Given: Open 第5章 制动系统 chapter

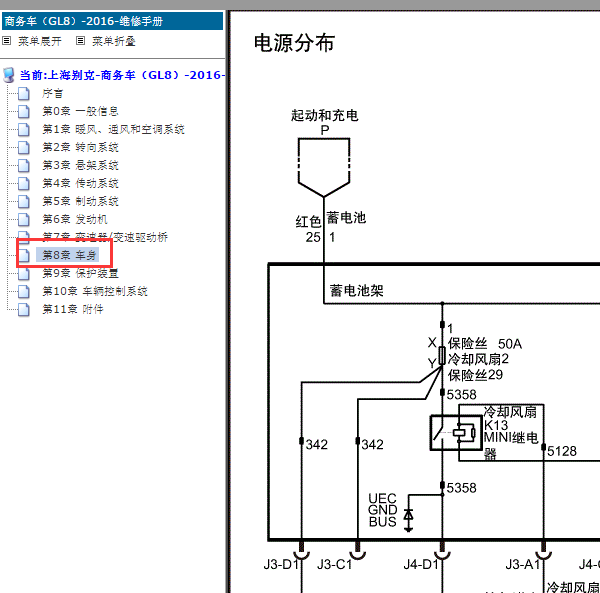Looking at the screenshot, I should coord(80,201).
